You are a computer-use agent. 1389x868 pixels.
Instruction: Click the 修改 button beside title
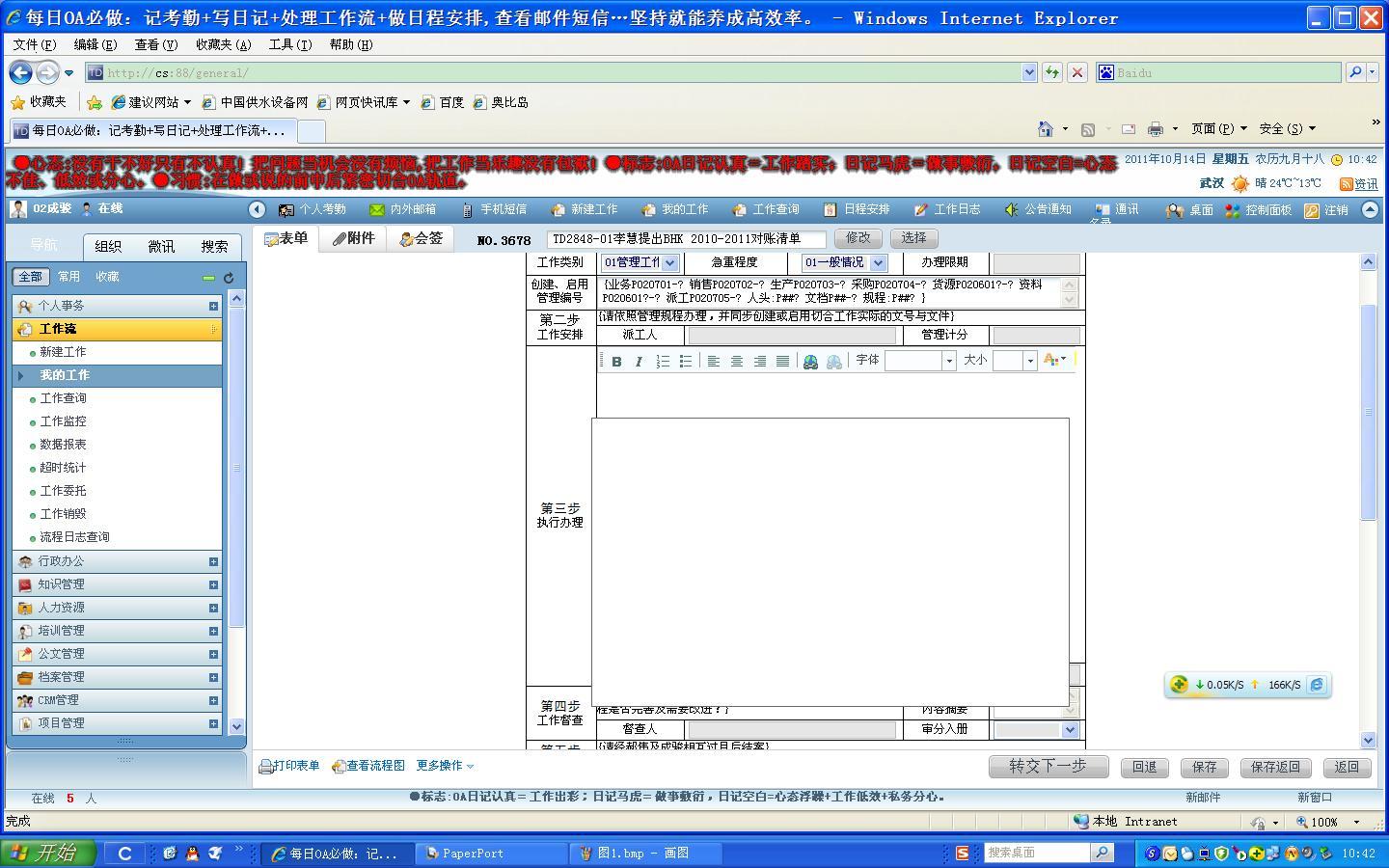[x=858, y=238]
